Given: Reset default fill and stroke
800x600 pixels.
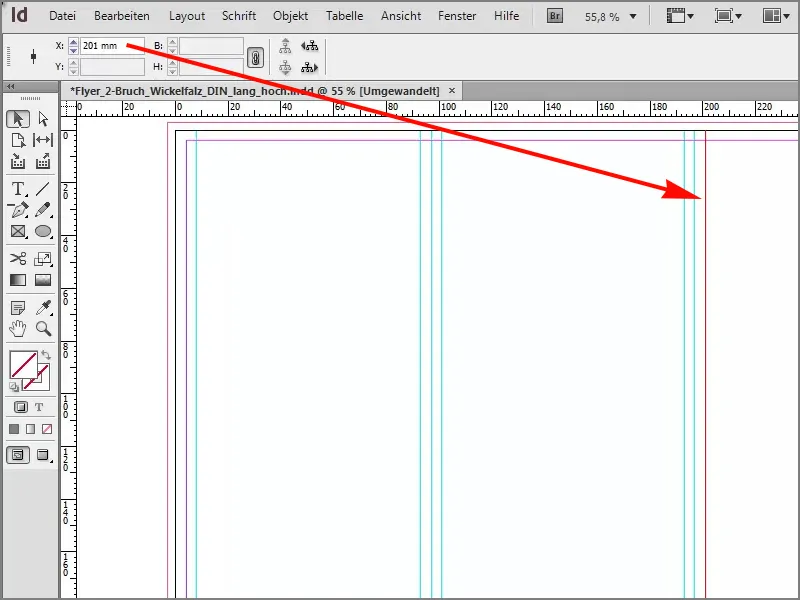Looking at the screenshot, I should (14, 387).
